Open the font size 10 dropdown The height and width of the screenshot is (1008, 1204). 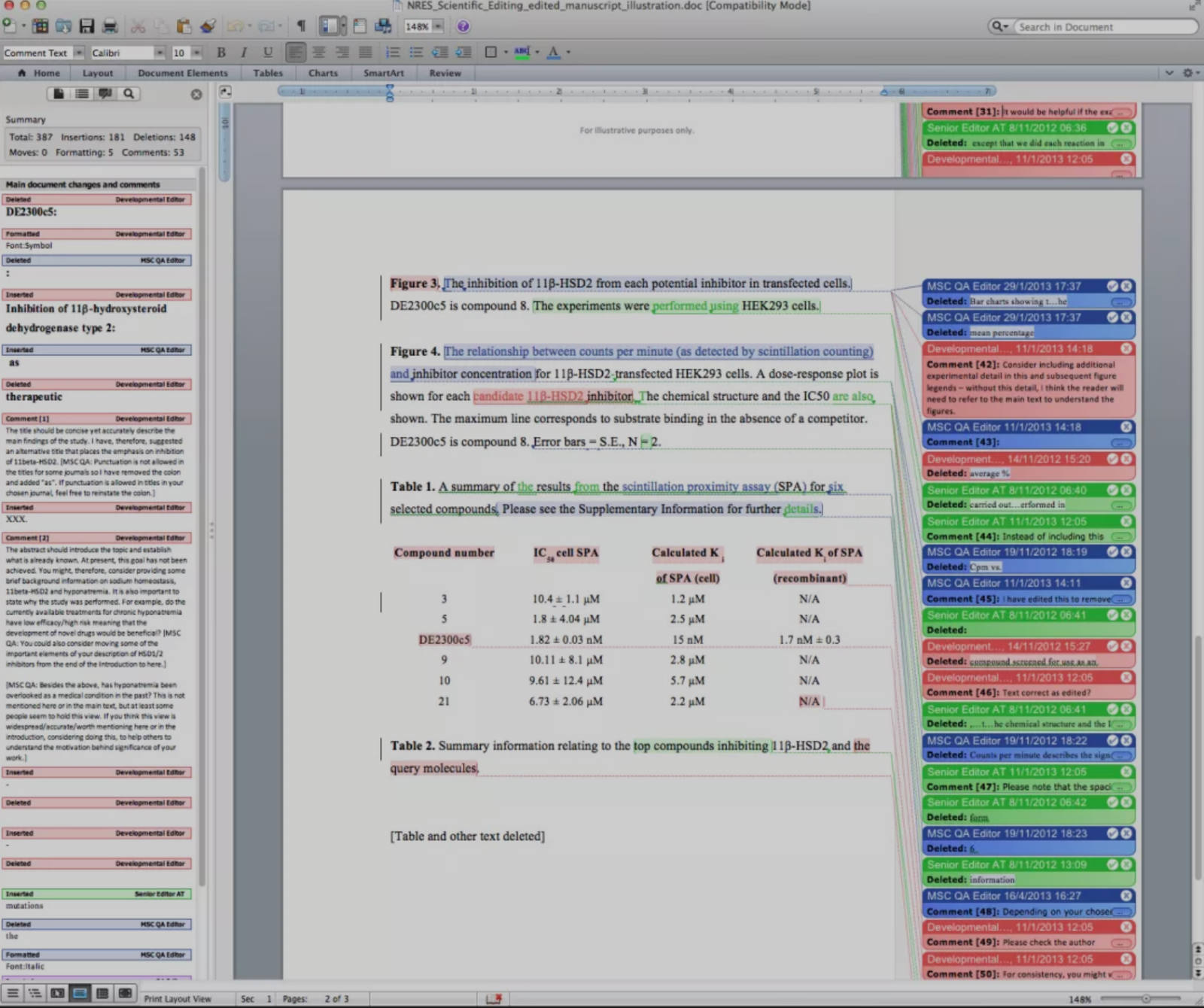click(x=196, y=53)
